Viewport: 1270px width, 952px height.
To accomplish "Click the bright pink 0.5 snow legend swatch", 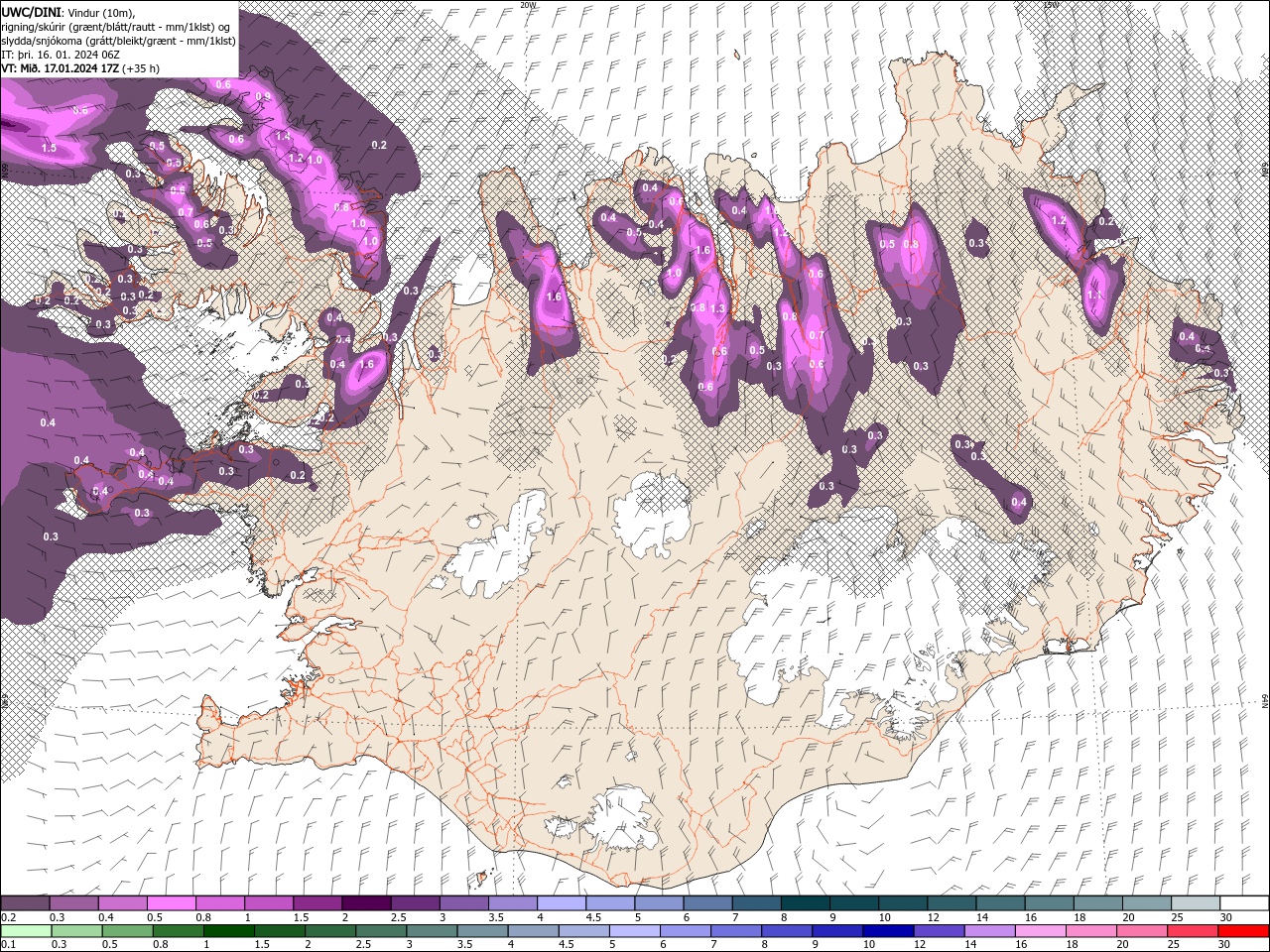I will click(x=171, y=903).
